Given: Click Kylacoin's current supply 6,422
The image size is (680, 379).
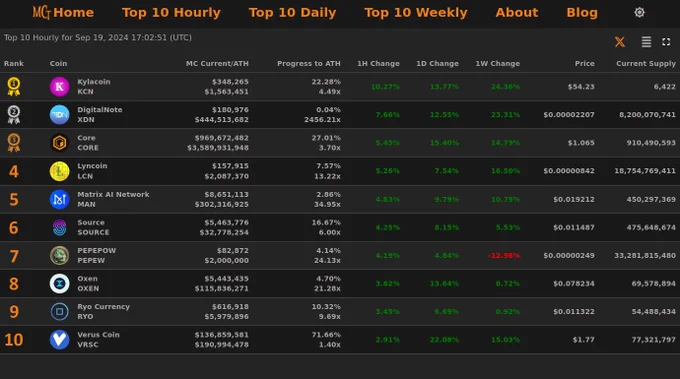Looking at the screenshot, I should tap(664, 87).
